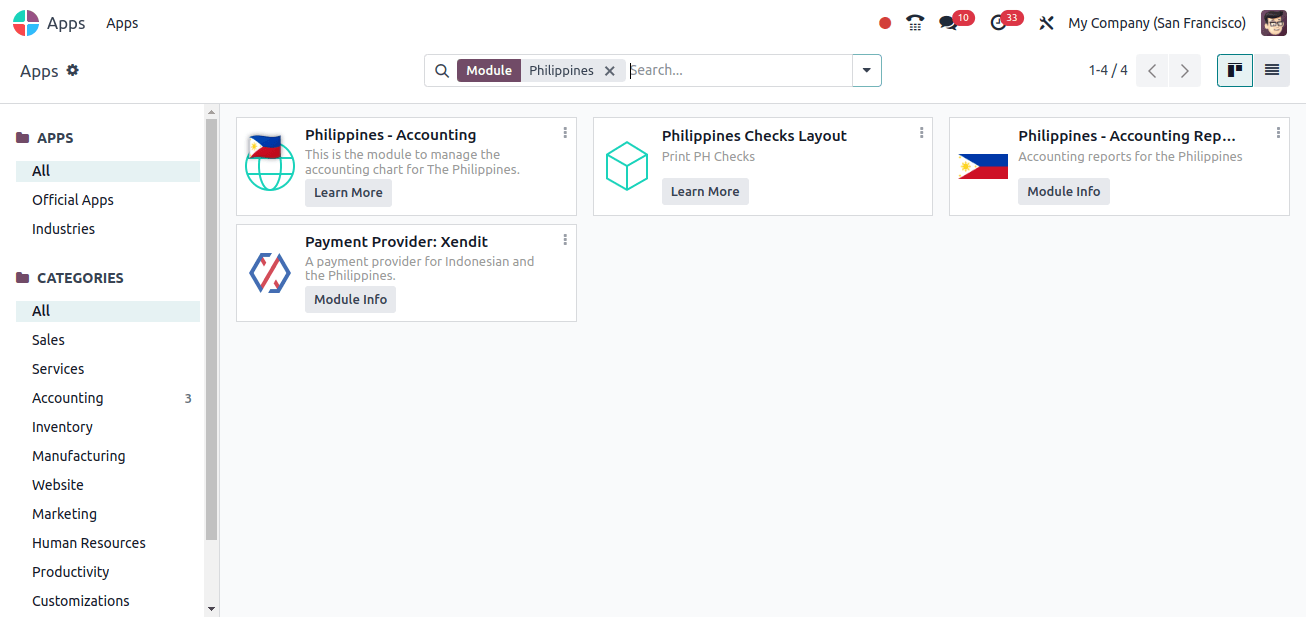The height and width of the screenshot is (617, 1306).
Task: Click the Module facet label
Action: pos(489,71)
